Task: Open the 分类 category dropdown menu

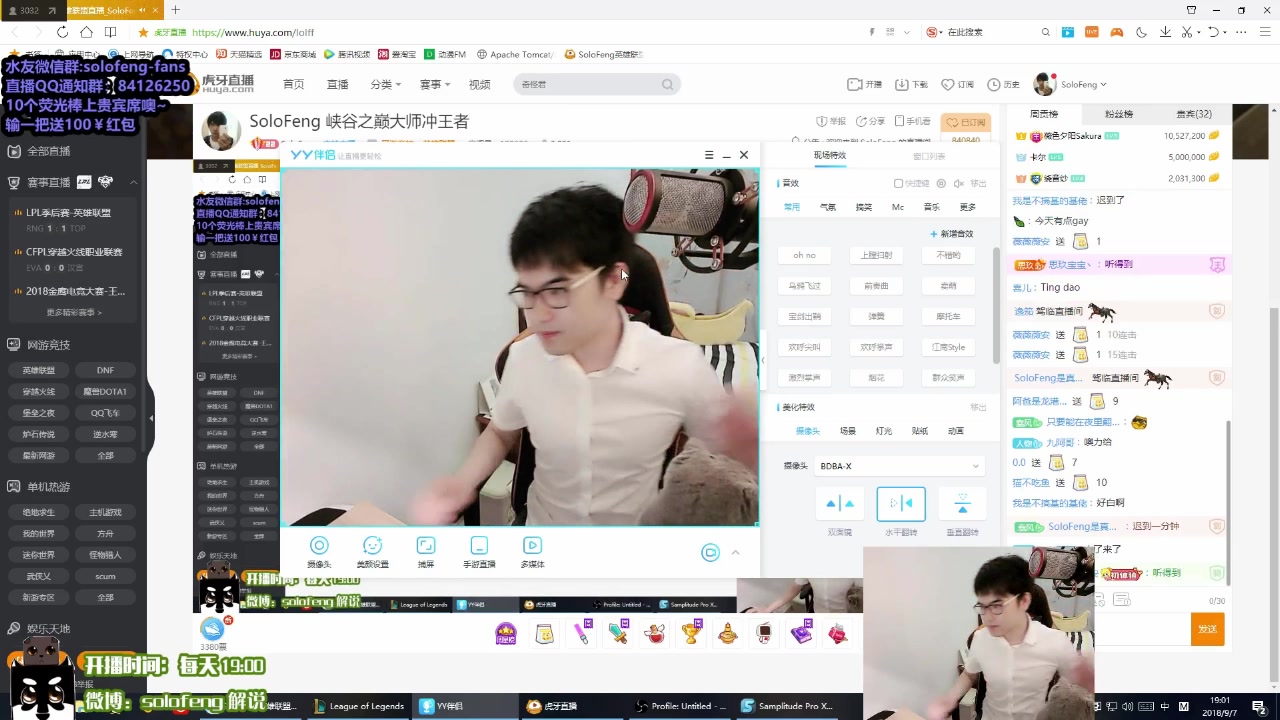Action: 385,84
